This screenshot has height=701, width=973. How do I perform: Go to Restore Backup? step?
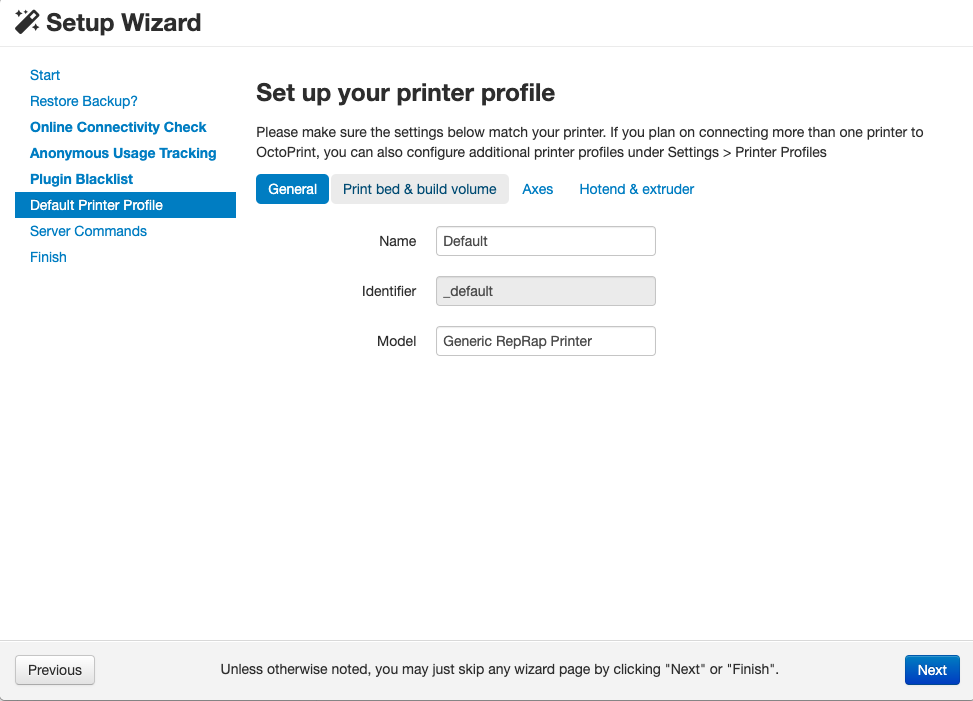[84, 101]
